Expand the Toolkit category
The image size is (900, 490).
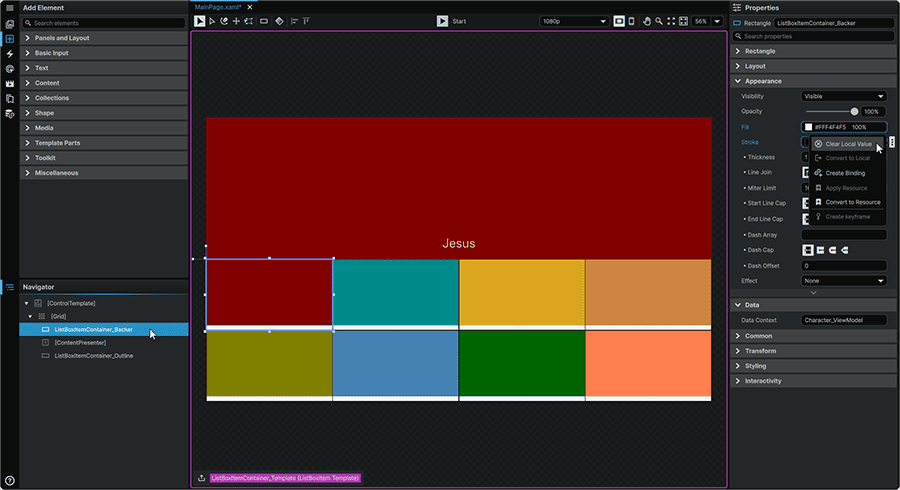tap(104, 158)
